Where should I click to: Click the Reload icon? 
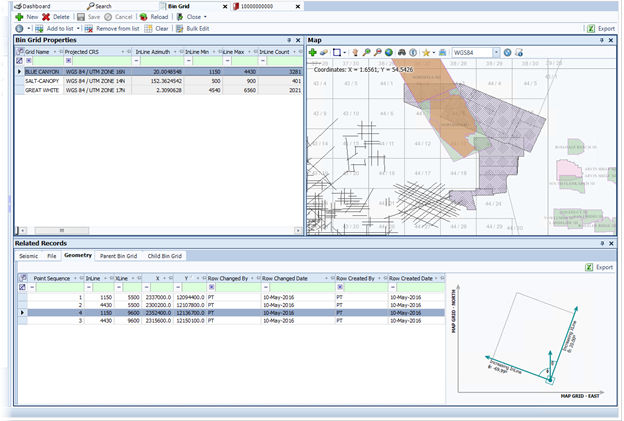(143, 17)
